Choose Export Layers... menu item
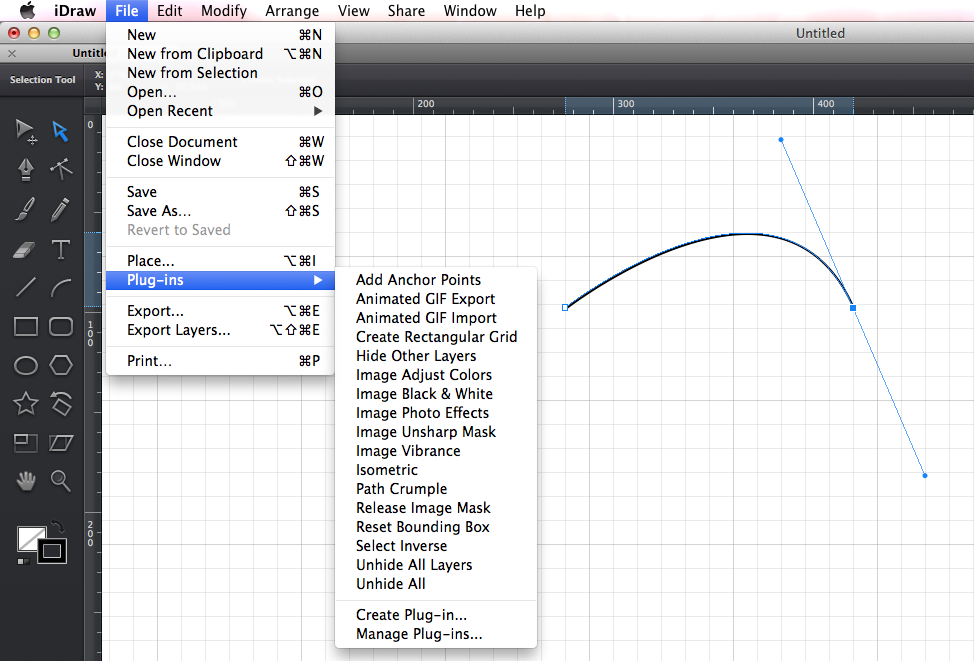 click(221, 330)
